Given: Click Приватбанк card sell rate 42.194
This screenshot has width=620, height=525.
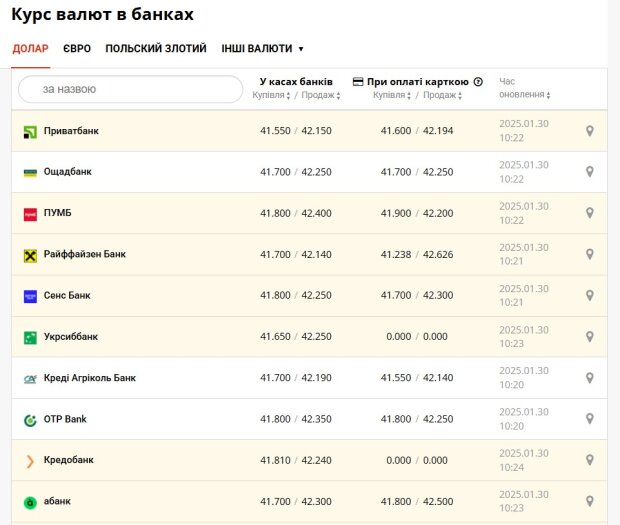Looking at the screenshot, I should (x=438, y=131).
